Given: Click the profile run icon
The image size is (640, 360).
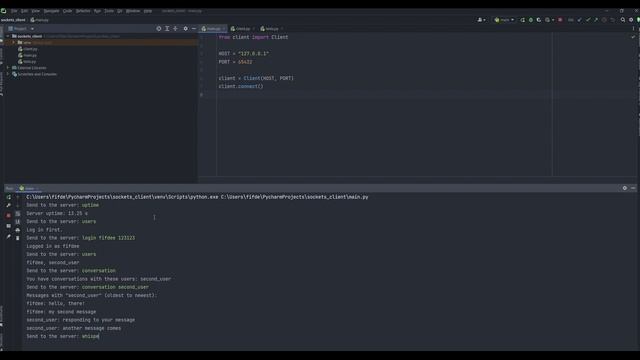Looking at the screenshot, I should [x=548, y=20].
